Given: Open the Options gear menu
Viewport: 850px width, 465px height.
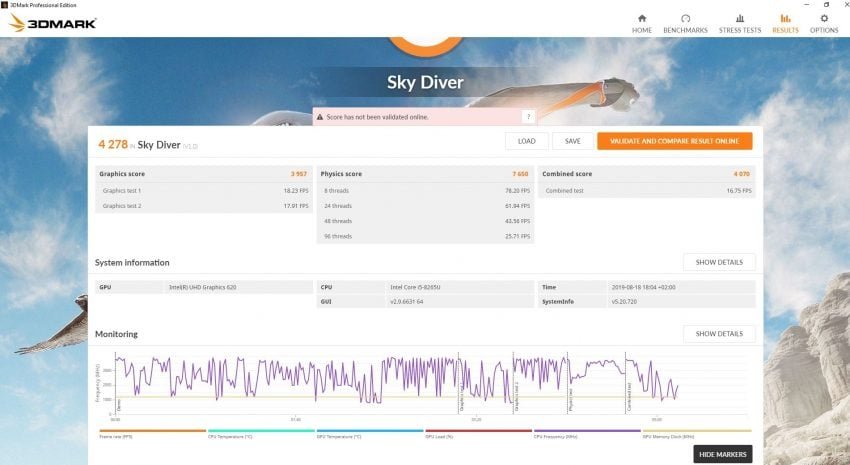Looking at the screenshot, I should click(x=824, y=23).
